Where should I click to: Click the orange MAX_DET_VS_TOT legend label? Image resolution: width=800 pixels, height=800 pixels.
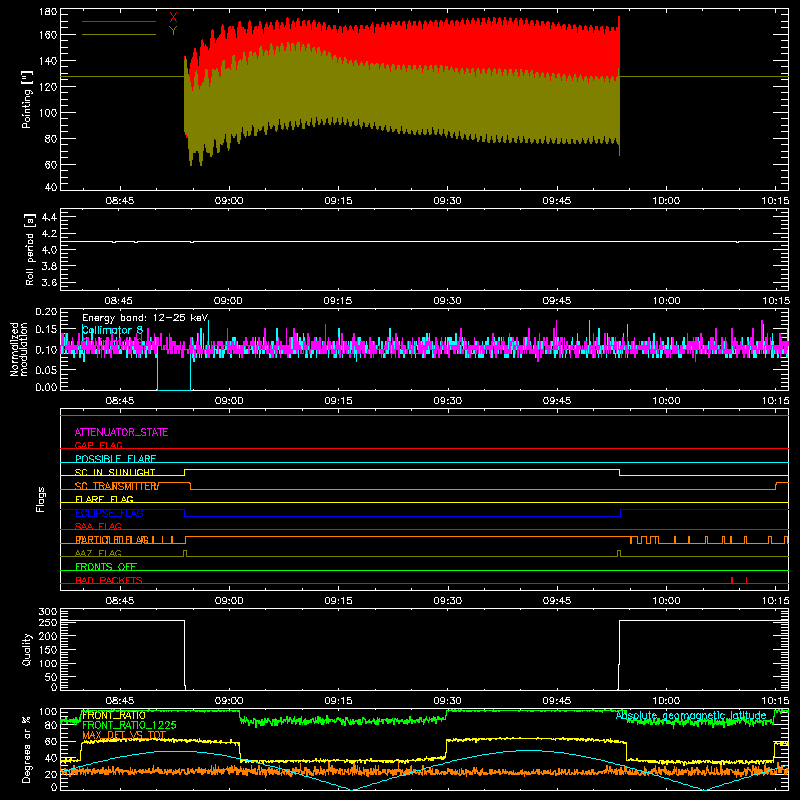pyautogui.click(x=124, y=735)
